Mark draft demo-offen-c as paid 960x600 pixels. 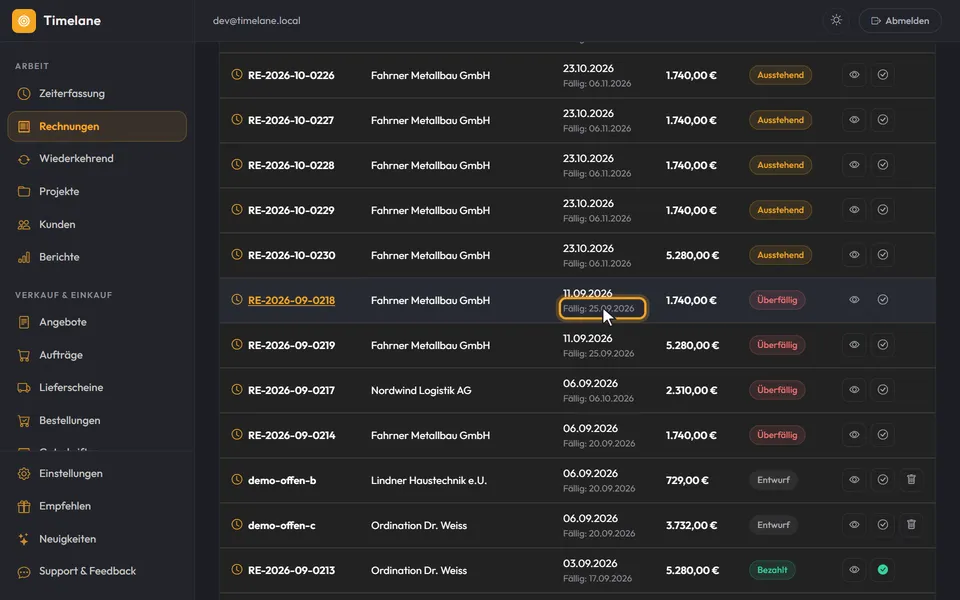tap(883, 525)
